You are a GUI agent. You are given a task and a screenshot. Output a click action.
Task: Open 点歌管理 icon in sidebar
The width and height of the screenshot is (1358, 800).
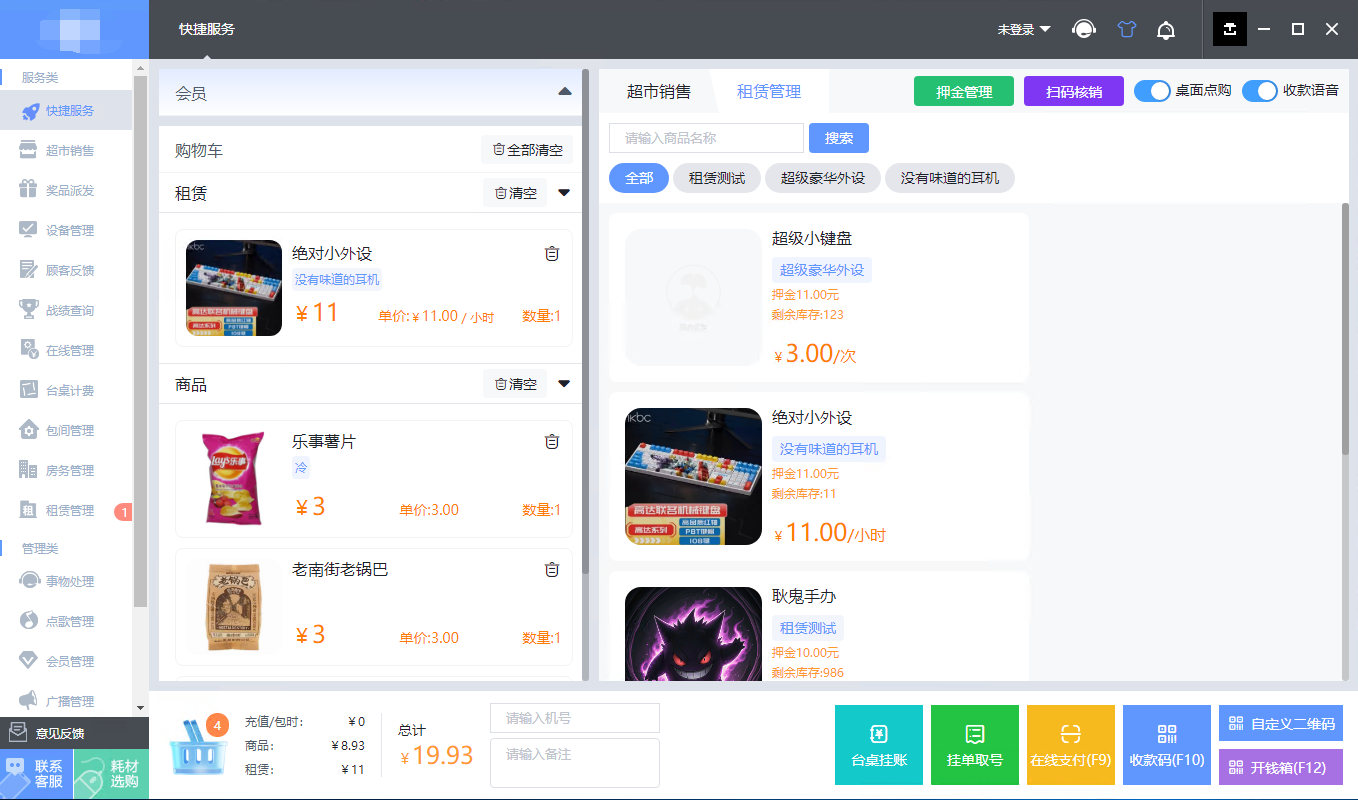point(29,622)
